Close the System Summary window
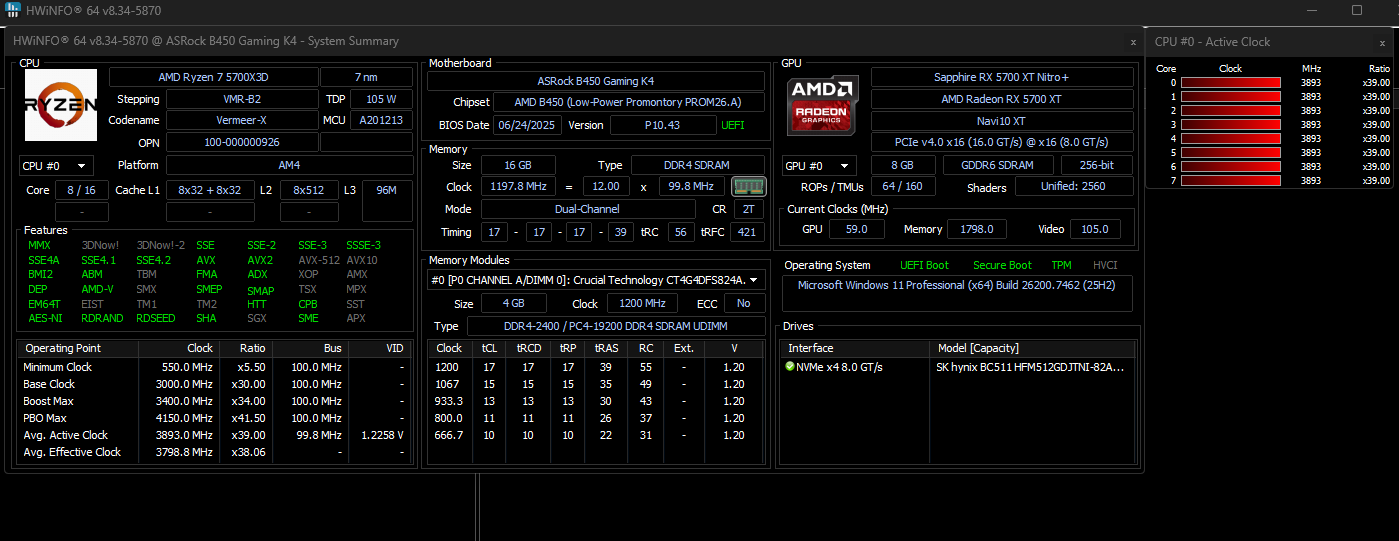1399x541 pixels. [x=1132, y=42]
